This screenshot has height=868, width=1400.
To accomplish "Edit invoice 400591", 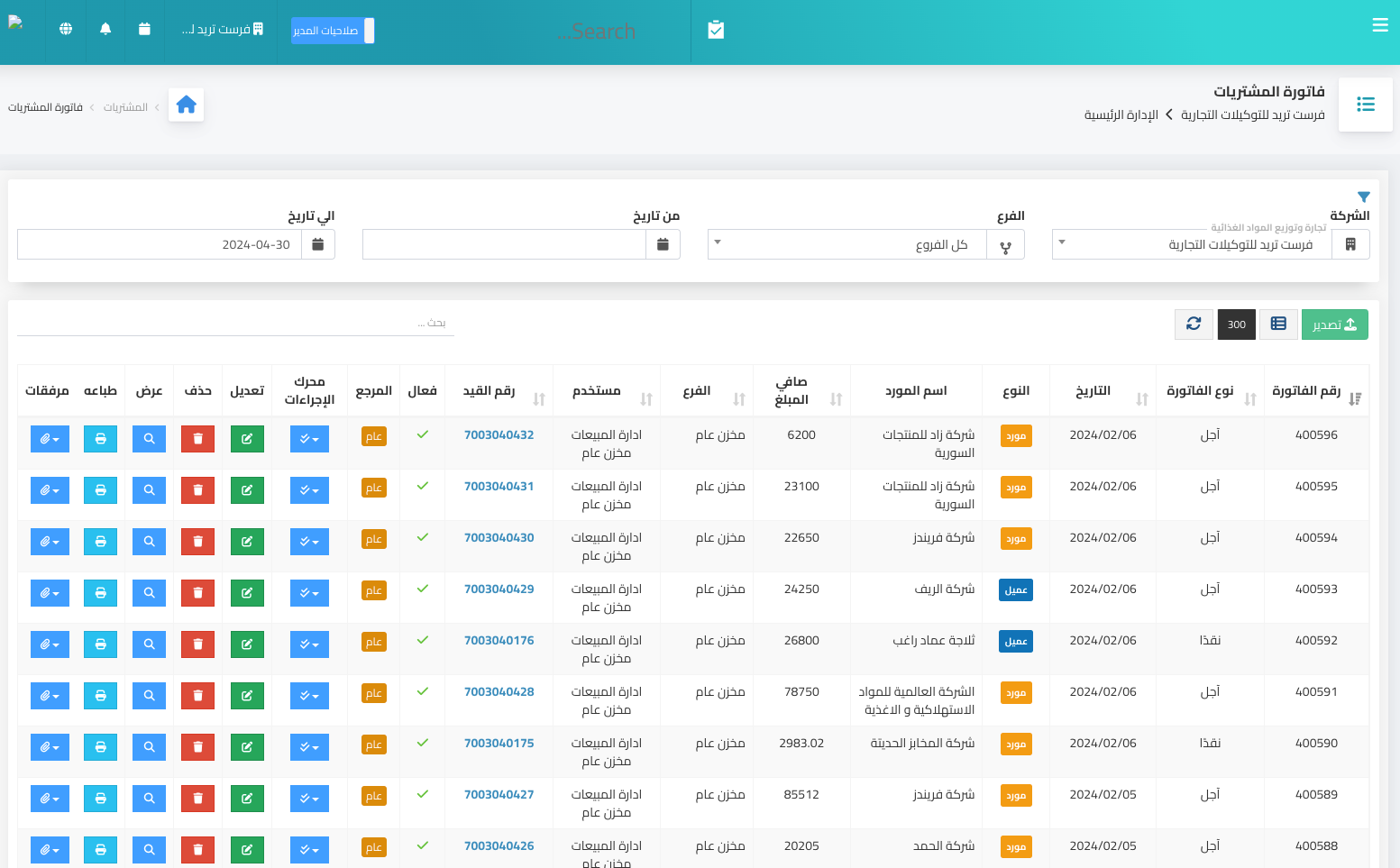I will pyautogui.click(x=247, y=696).
